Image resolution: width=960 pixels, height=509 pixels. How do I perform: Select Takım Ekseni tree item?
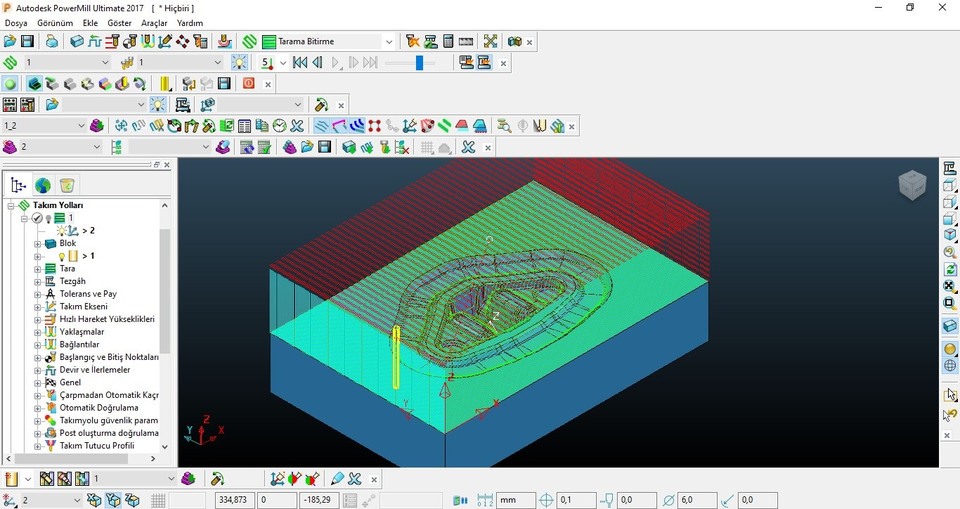point(83,306)
